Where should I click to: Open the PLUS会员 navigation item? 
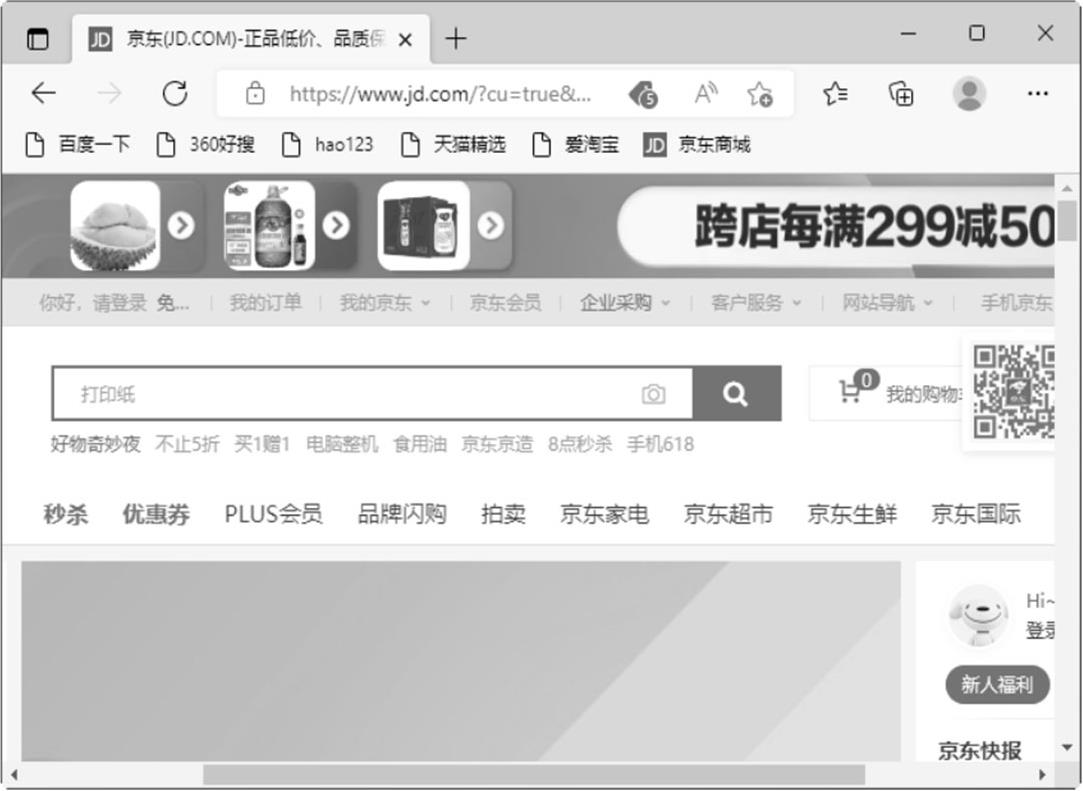(x=274, y=514)
